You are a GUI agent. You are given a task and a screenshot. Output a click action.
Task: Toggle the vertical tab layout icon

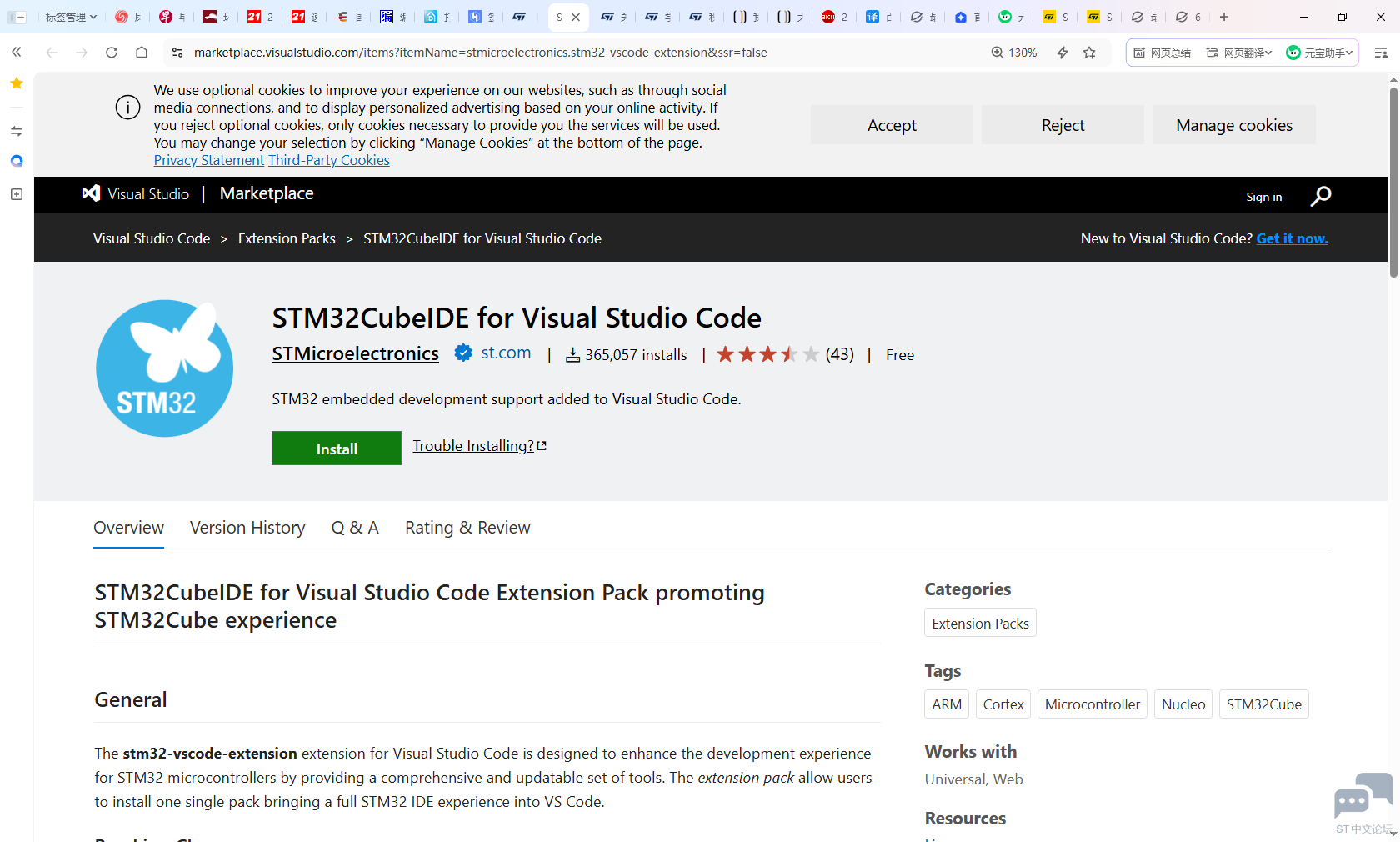(x=17, y=17)
